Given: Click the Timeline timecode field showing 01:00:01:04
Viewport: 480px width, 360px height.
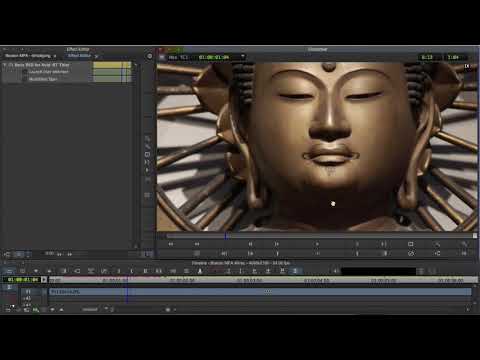Looking at the screenshot, I should (x=23, y=280).
